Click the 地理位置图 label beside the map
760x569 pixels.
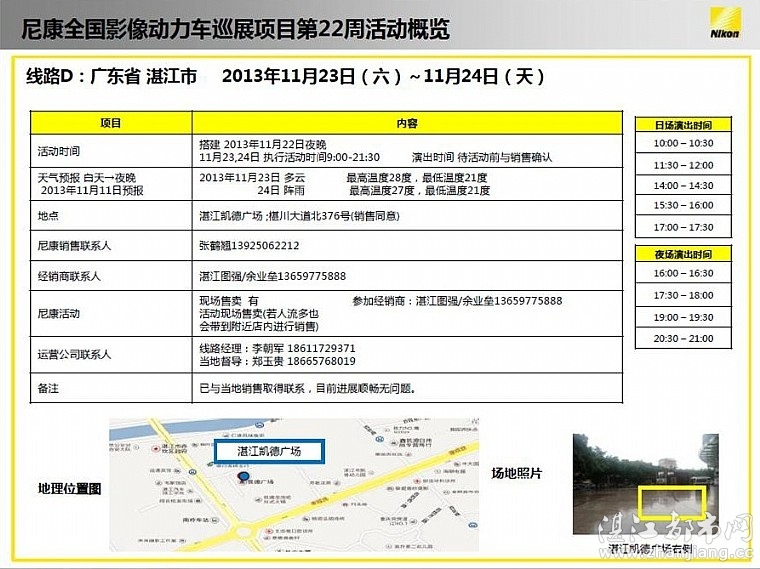click(69, 489)
